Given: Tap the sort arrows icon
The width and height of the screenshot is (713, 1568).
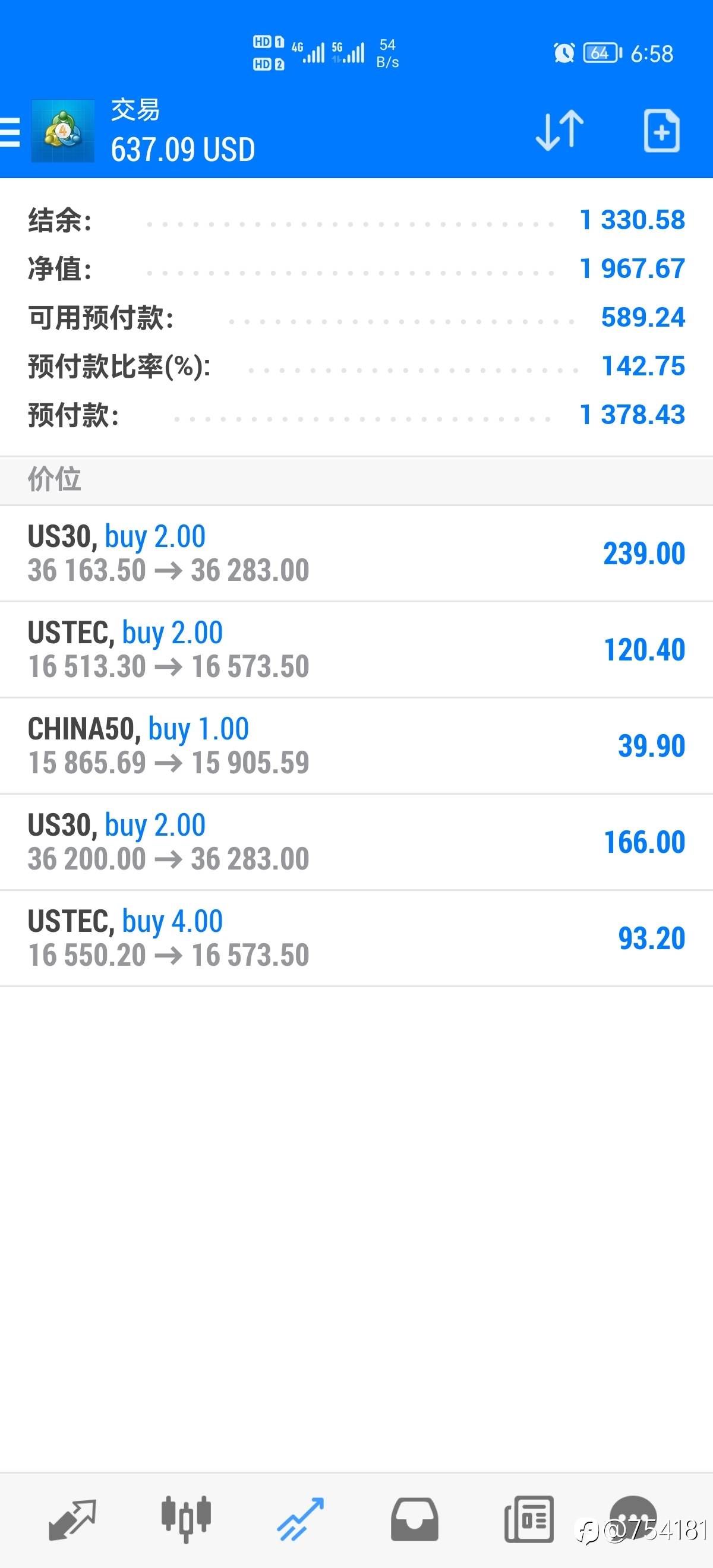Looking at the screenshot, I should coord(559,130).
